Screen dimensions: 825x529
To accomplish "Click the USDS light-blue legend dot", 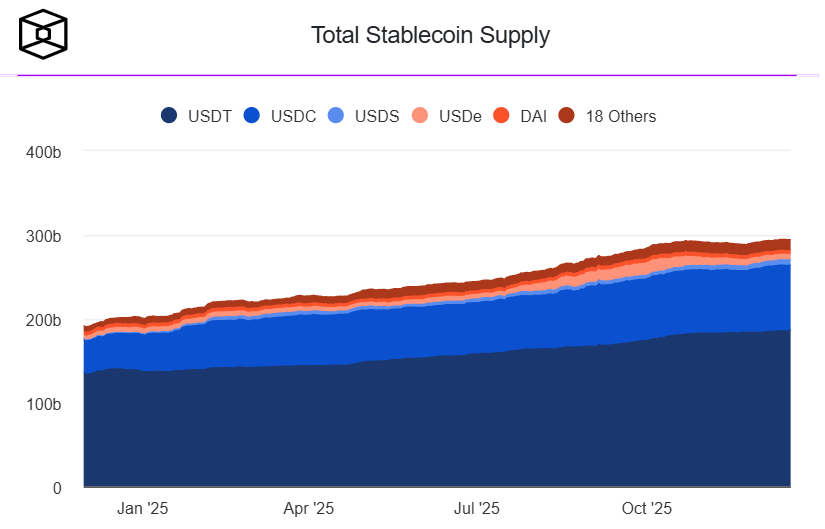I will (x=336, y=116).
